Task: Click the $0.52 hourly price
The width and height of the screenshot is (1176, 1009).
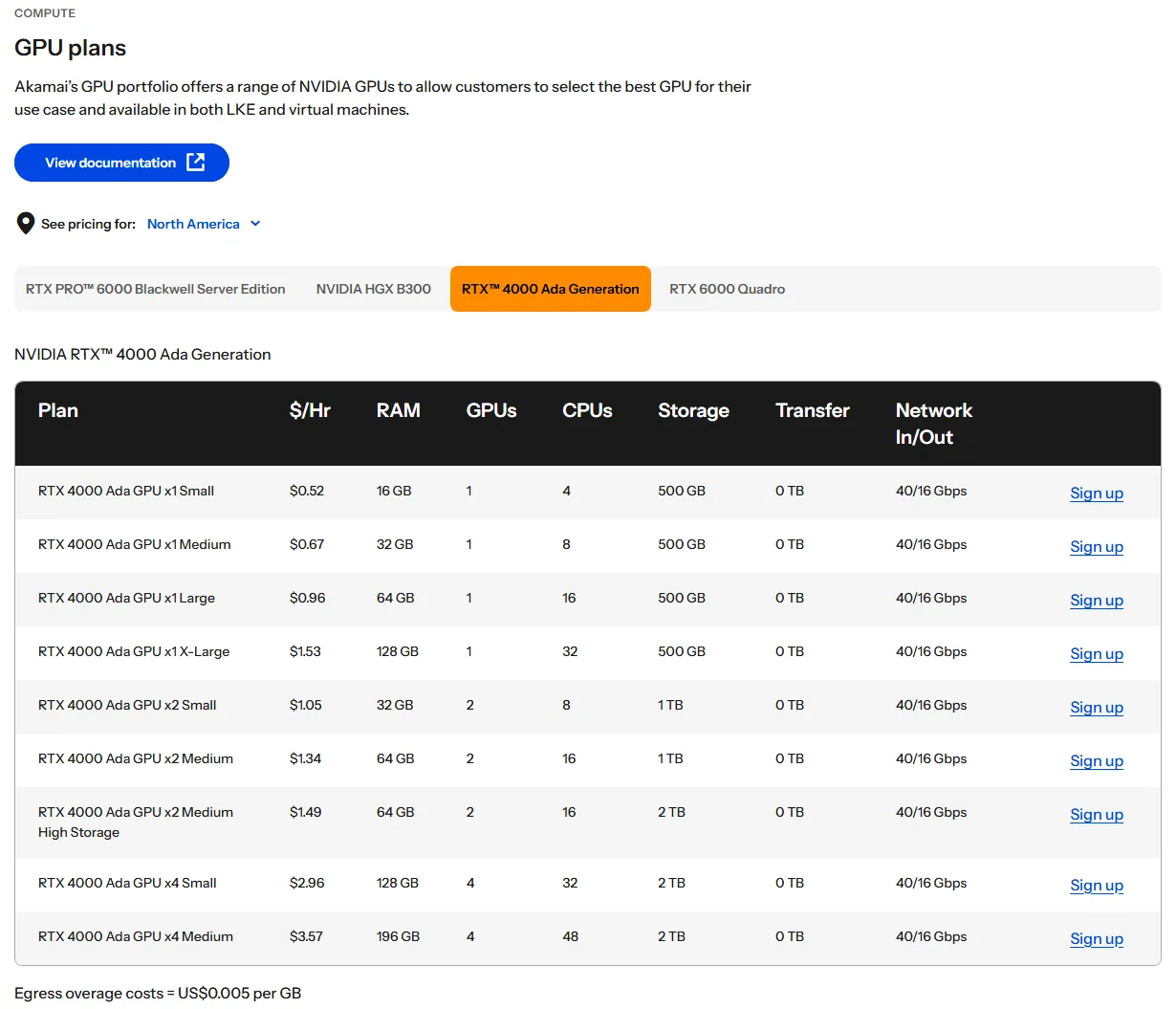Action: 307,491
